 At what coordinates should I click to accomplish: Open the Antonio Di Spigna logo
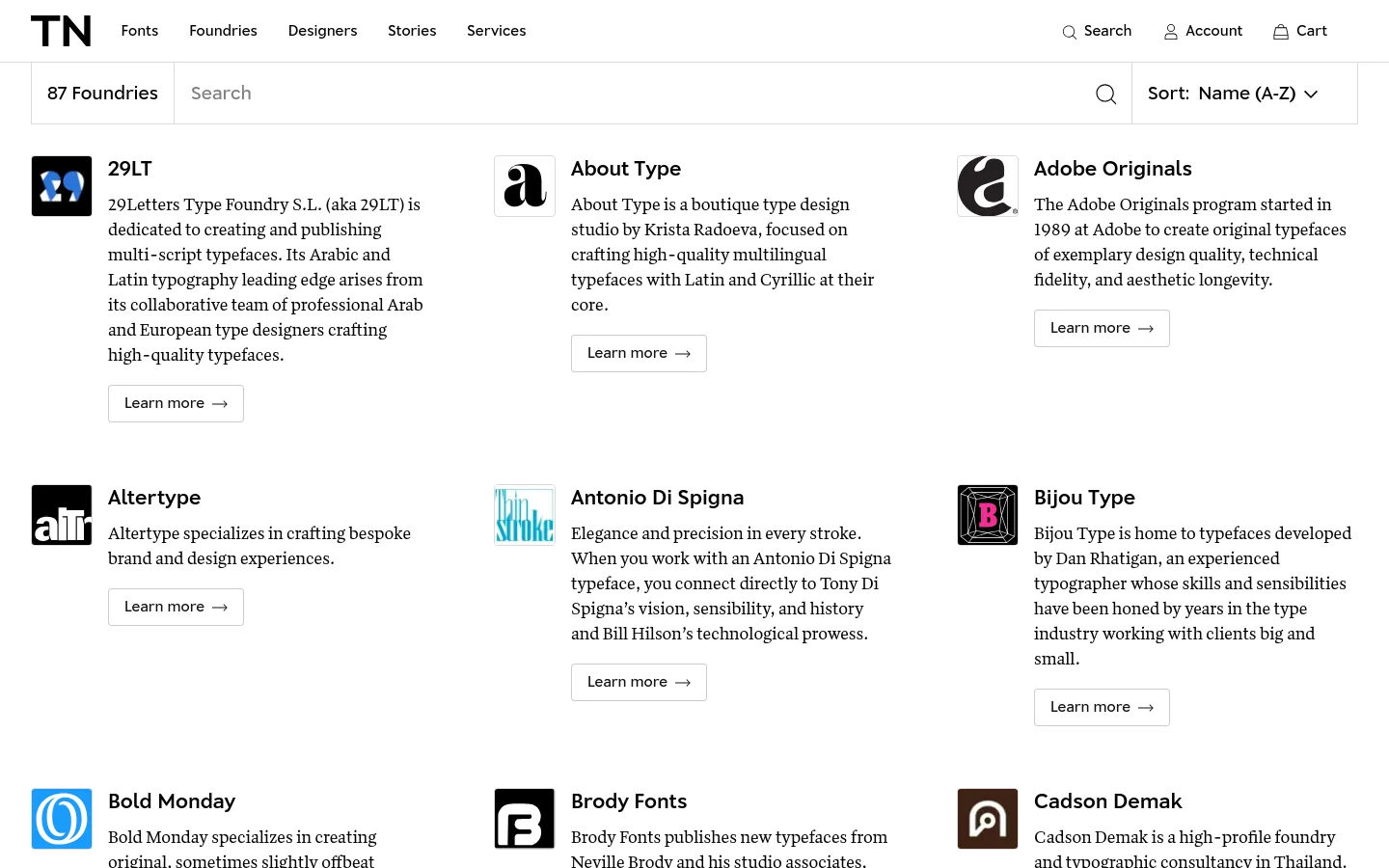[x=525, y=515]
